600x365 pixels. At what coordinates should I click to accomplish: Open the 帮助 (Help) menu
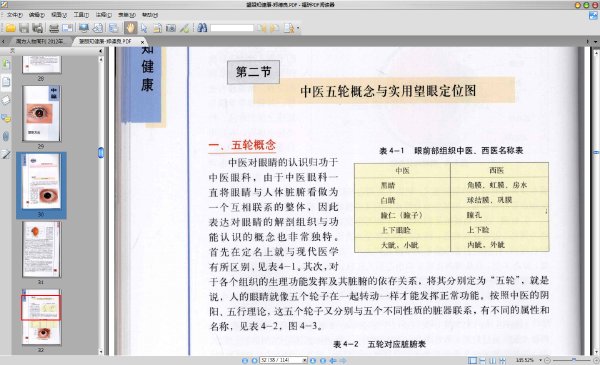pyautogui.click(x=150, y=15)
